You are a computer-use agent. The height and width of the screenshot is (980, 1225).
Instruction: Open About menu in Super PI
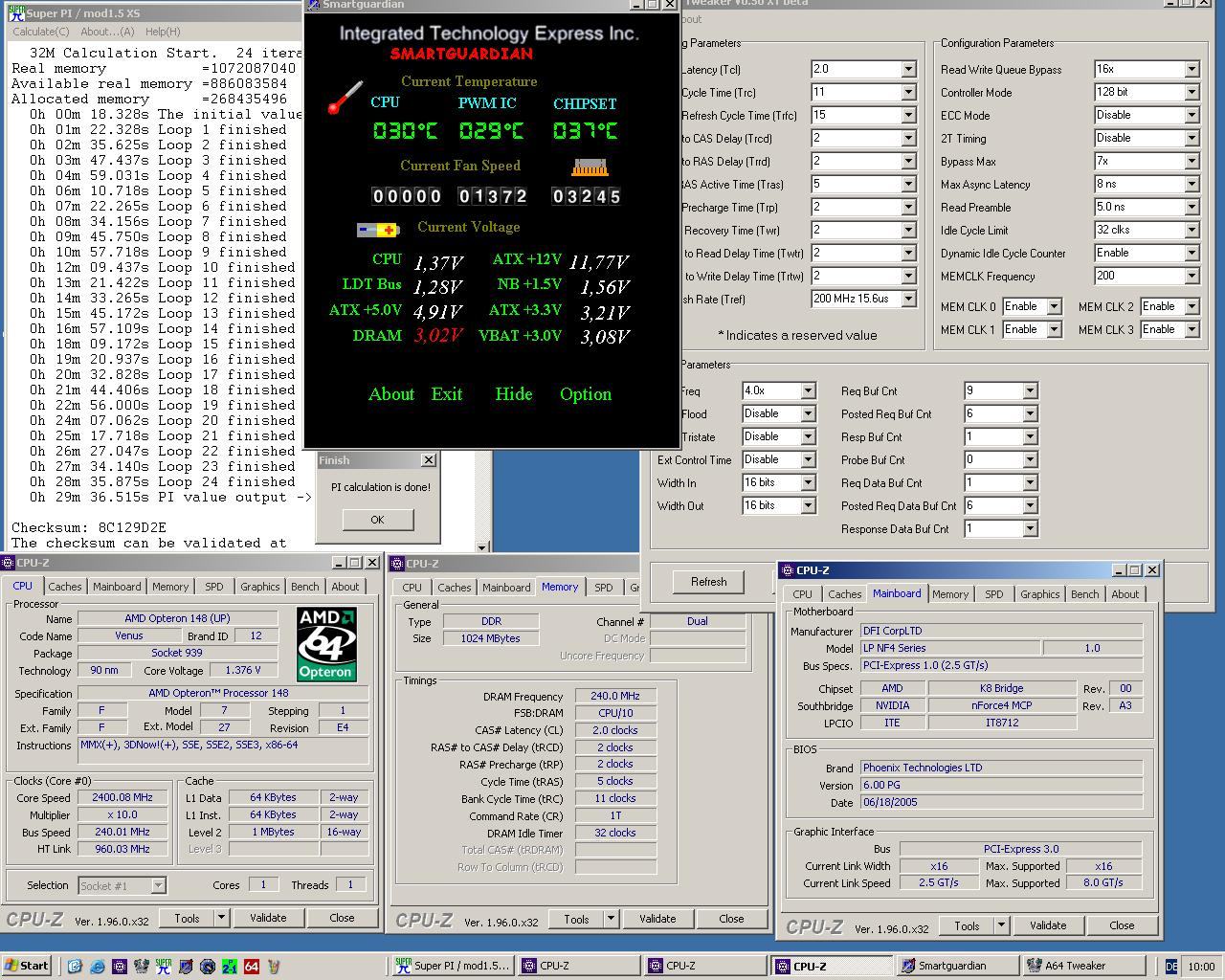tap(107, 32)
